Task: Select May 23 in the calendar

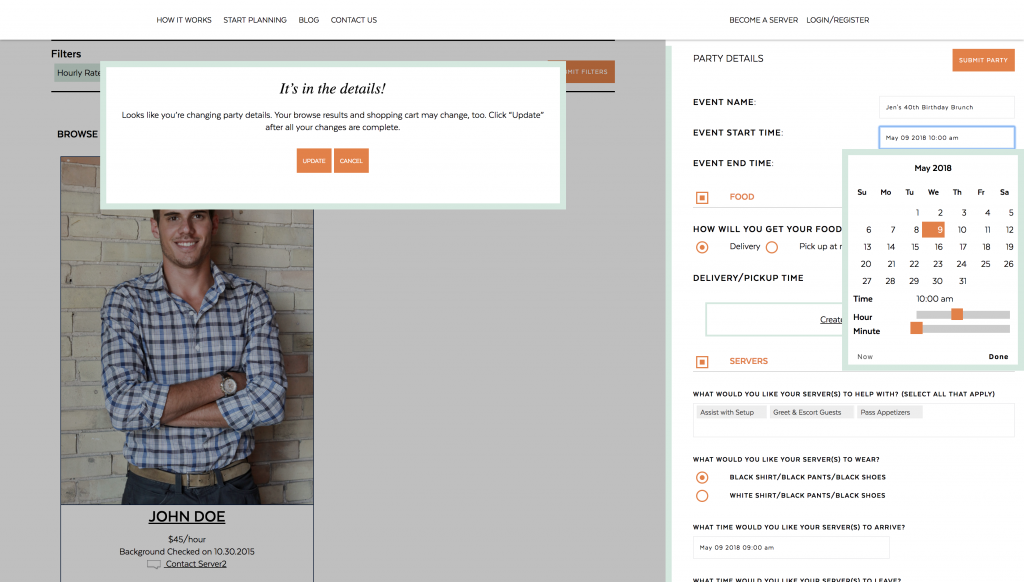Action: [938, 264]
